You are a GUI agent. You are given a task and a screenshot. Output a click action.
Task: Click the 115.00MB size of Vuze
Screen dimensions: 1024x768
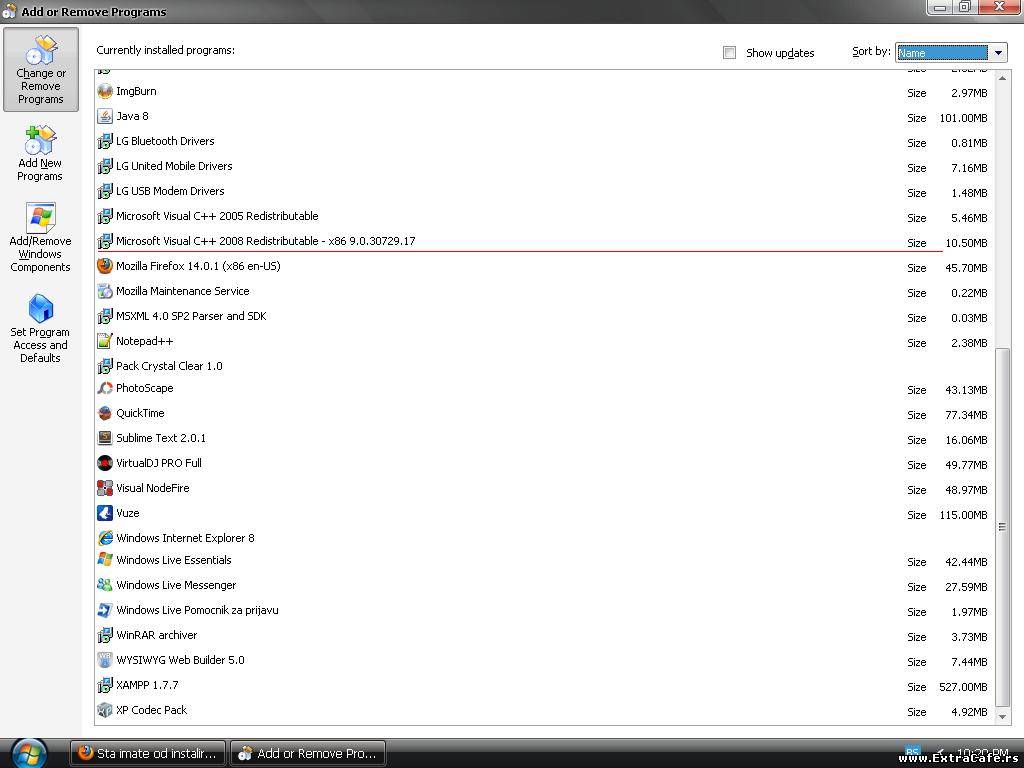pos(963,515)
